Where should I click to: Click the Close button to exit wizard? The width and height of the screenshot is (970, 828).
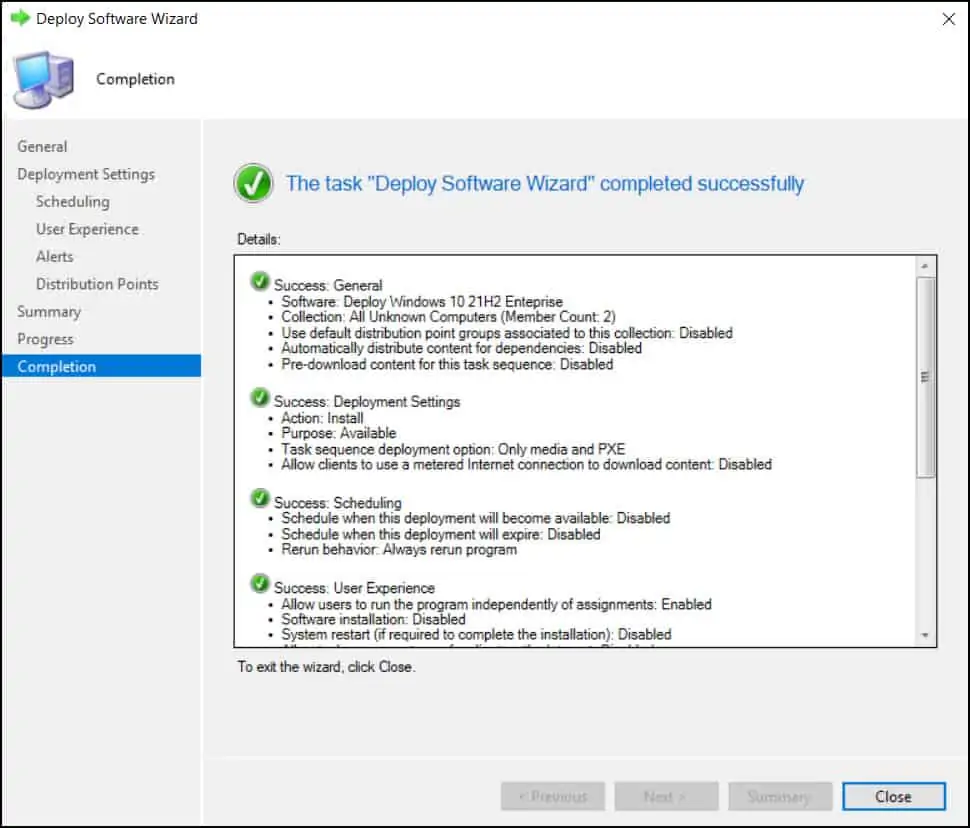[x=893, y=796]
